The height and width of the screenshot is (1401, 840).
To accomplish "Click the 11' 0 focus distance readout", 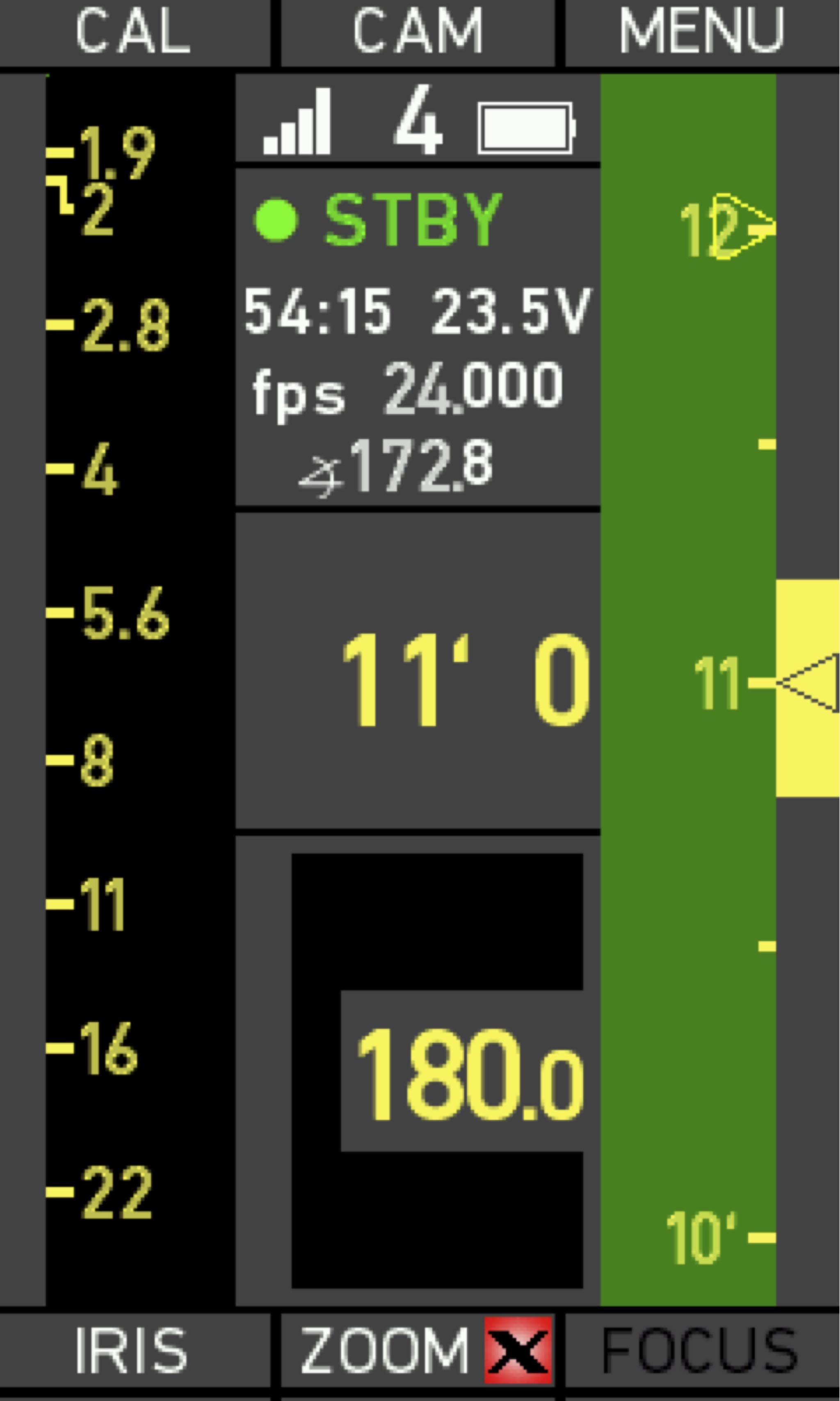I will pyautogui.click(x=466, y=679).
